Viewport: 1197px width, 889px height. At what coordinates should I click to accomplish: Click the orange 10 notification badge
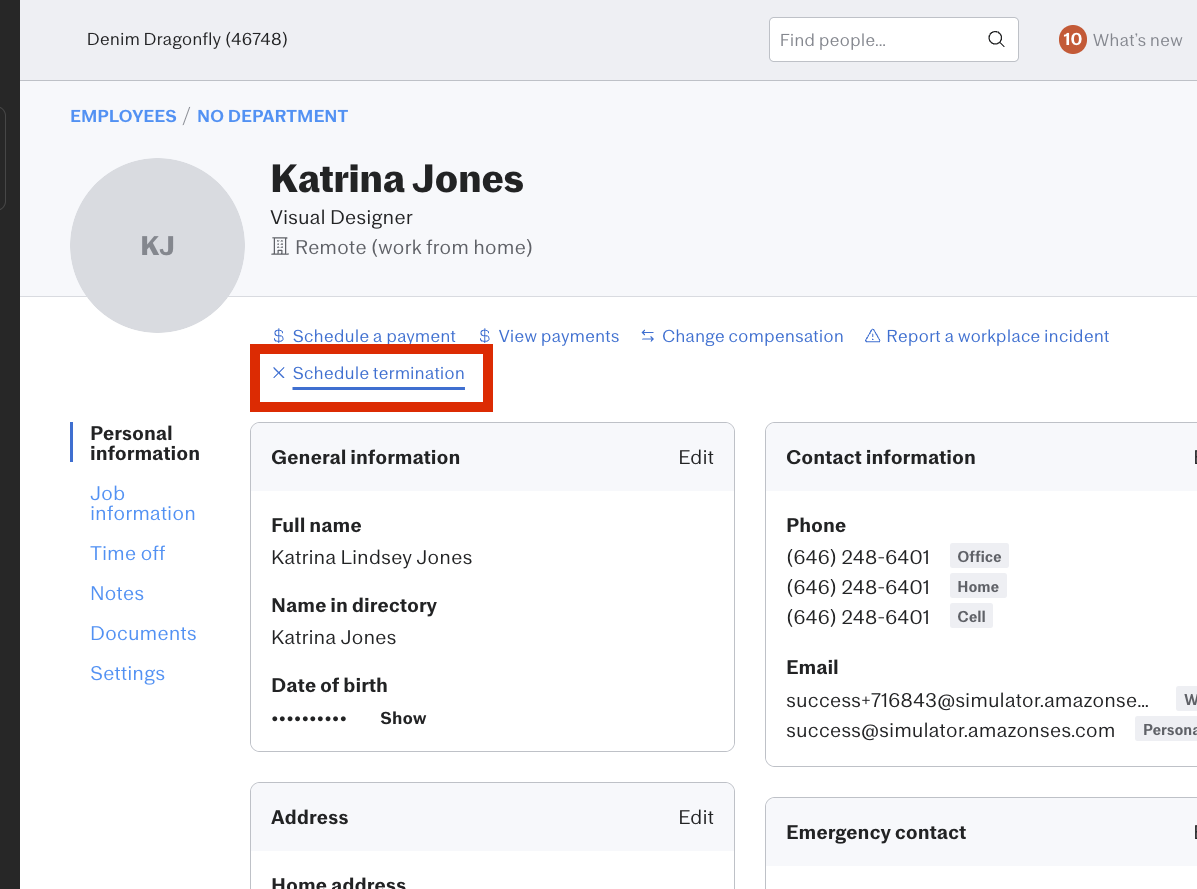(1072, 40)
